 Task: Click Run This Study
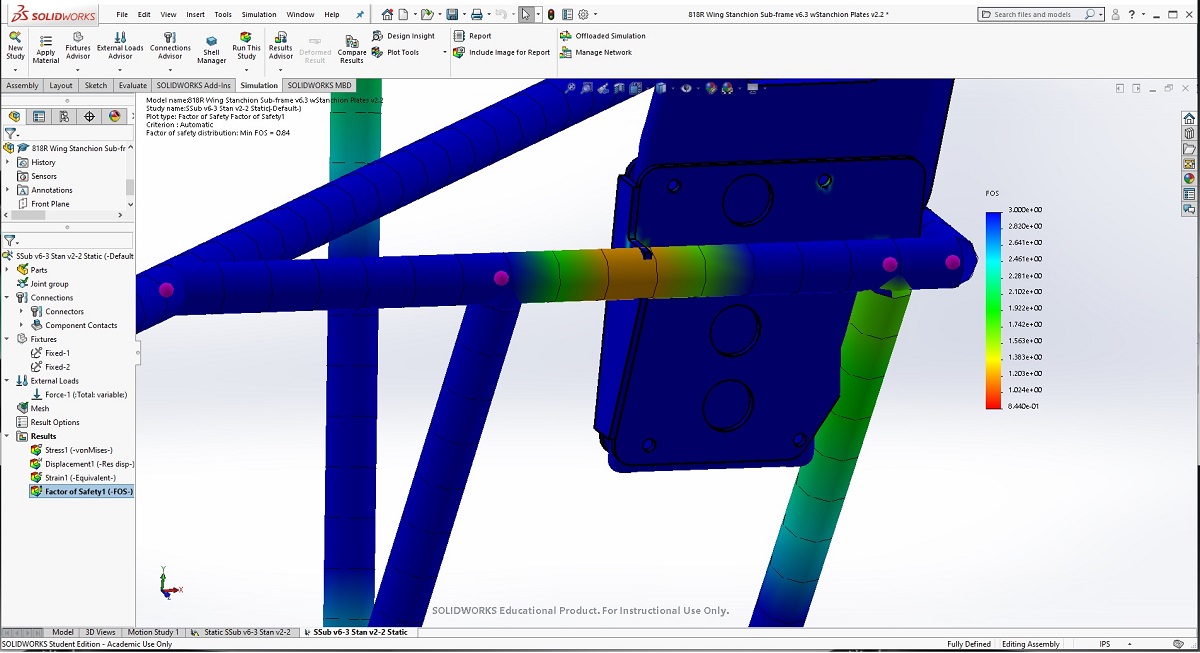pos(246,45)
